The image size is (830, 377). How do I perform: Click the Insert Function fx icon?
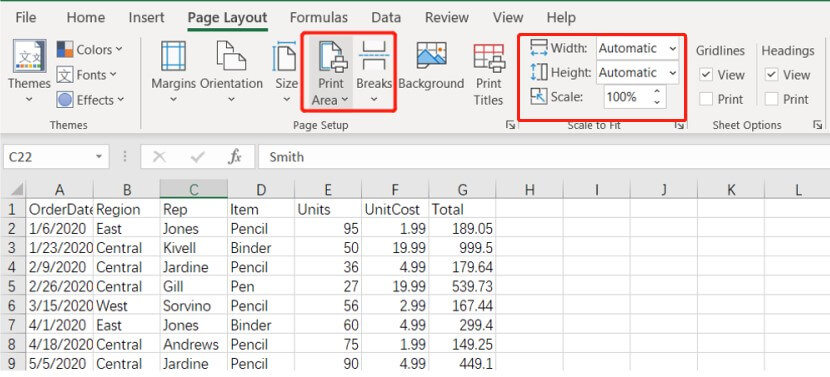click(234, 157)
